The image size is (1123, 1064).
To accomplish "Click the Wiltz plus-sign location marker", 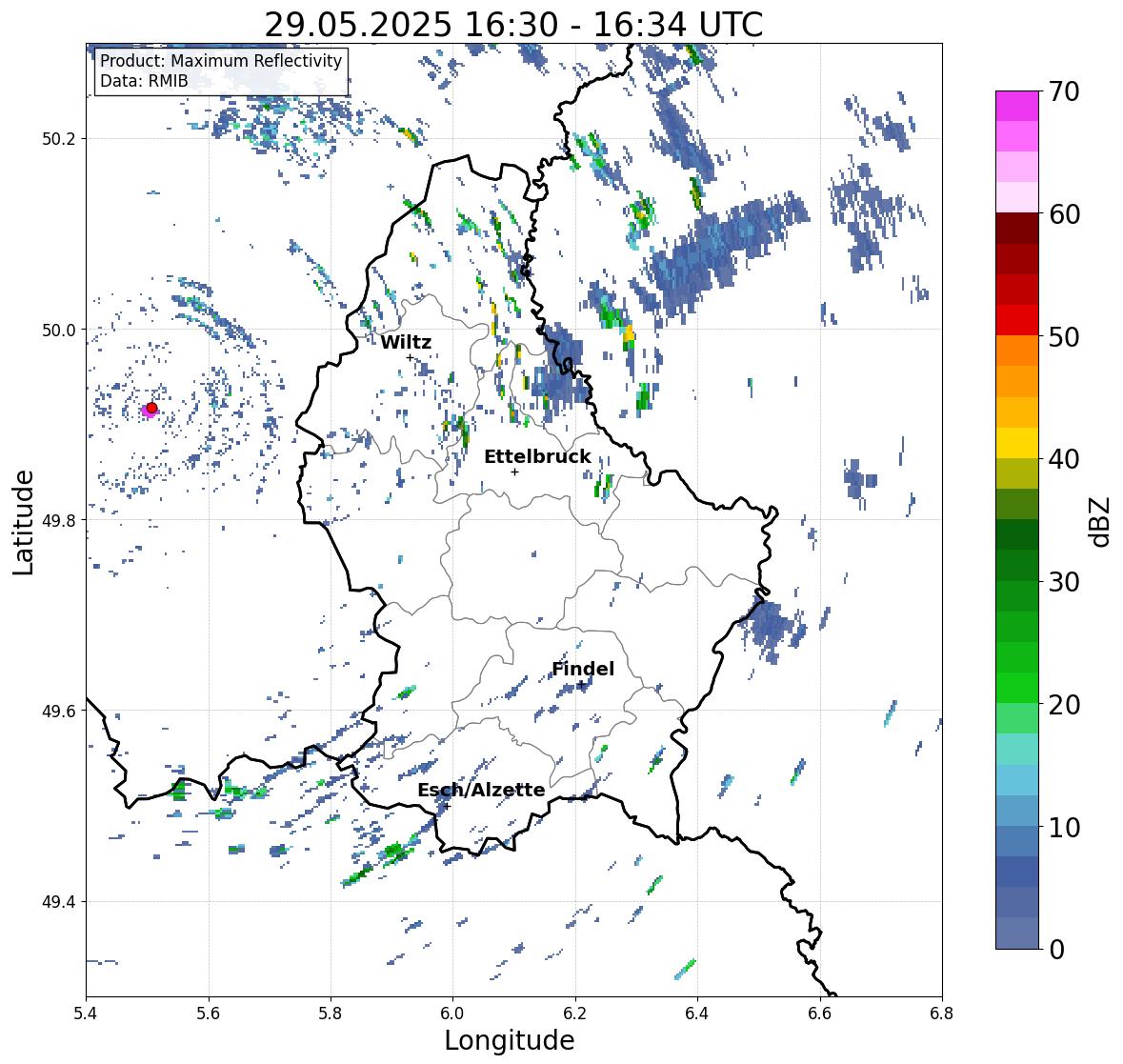I will point(410,358).
